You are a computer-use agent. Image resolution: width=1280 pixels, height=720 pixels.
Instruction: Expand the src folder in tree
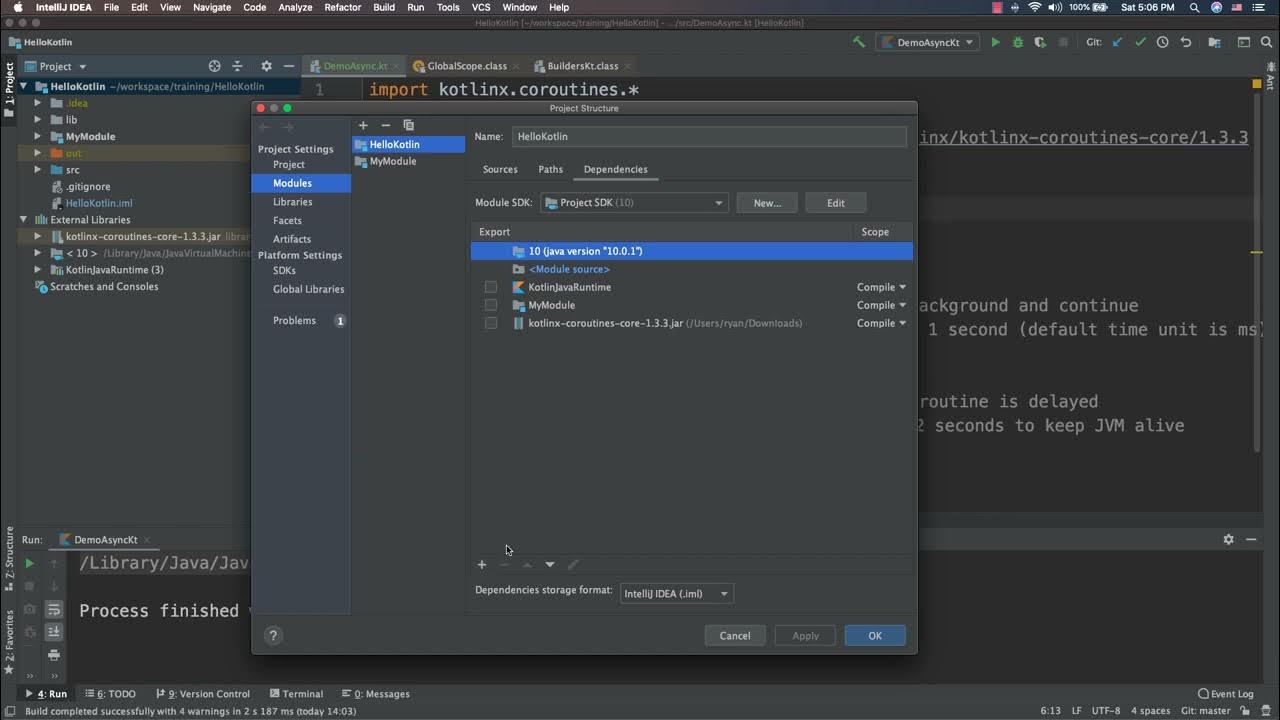point(38,170)
